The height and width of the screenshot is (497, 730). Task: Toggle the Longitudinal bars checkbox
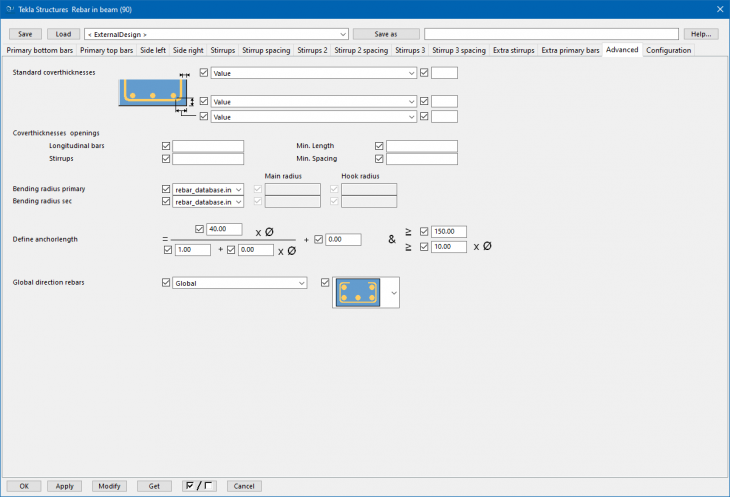(166, 146)
